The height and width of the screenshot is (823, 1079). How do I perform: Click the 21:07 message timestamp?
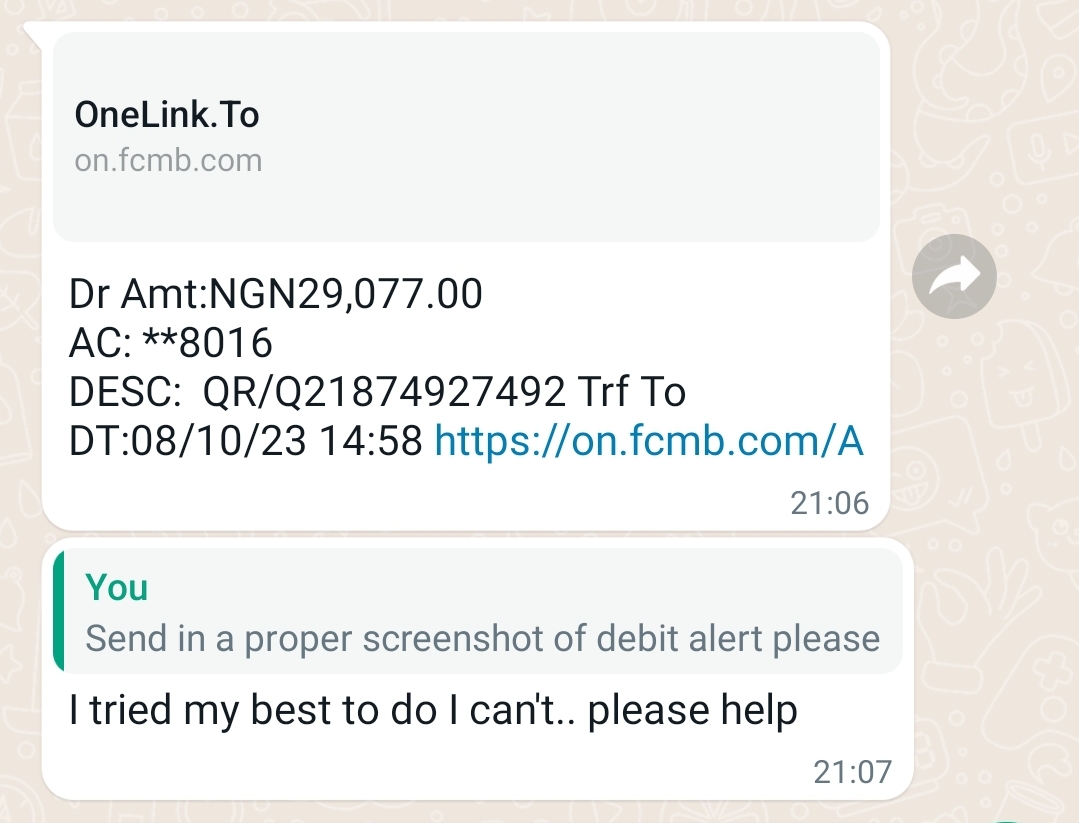pyautogui.click(x=851, y=771)
